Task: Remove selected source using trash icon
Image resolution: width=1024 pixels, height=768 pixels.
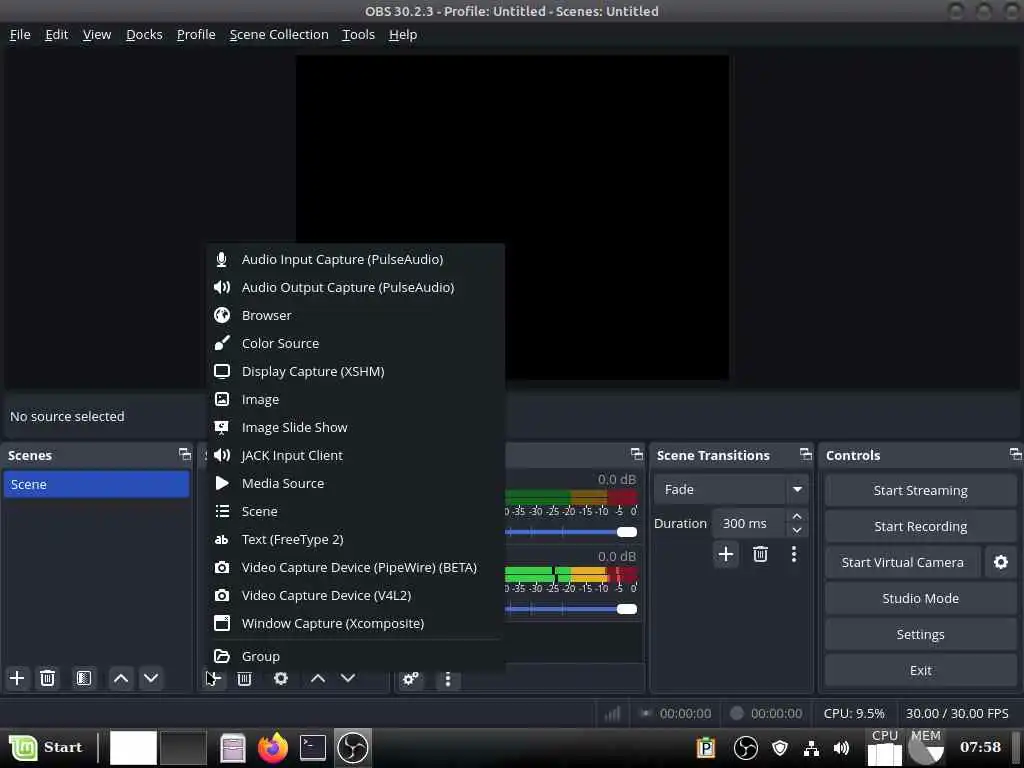Action: pyautogui.click(x=244, y=679)
